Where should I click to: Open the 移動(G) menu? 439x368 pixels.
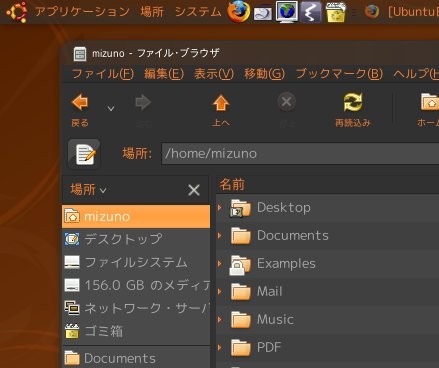(264, 74)
